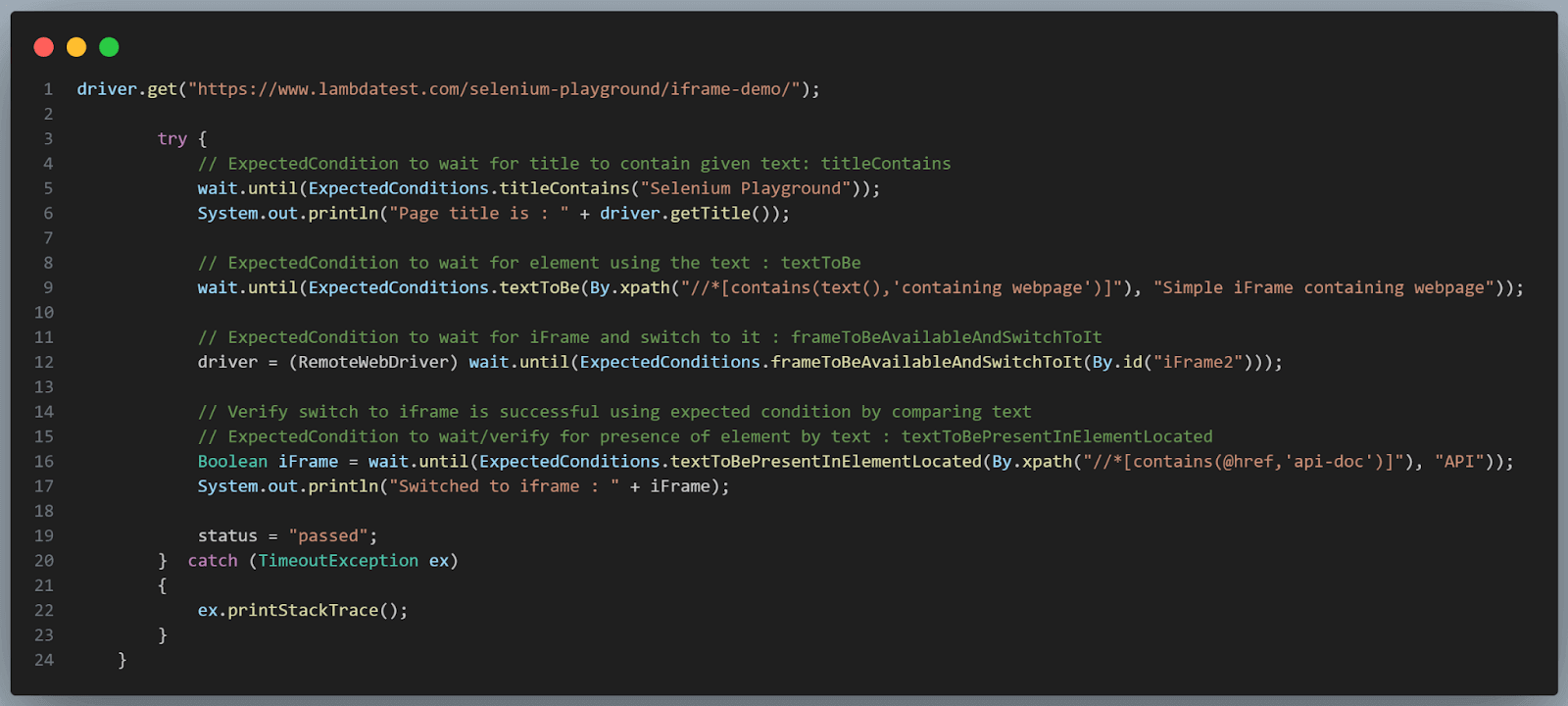Click the frameToBeAvailableAndSwitchToIt comment on line 11

[x=650, y=337]
